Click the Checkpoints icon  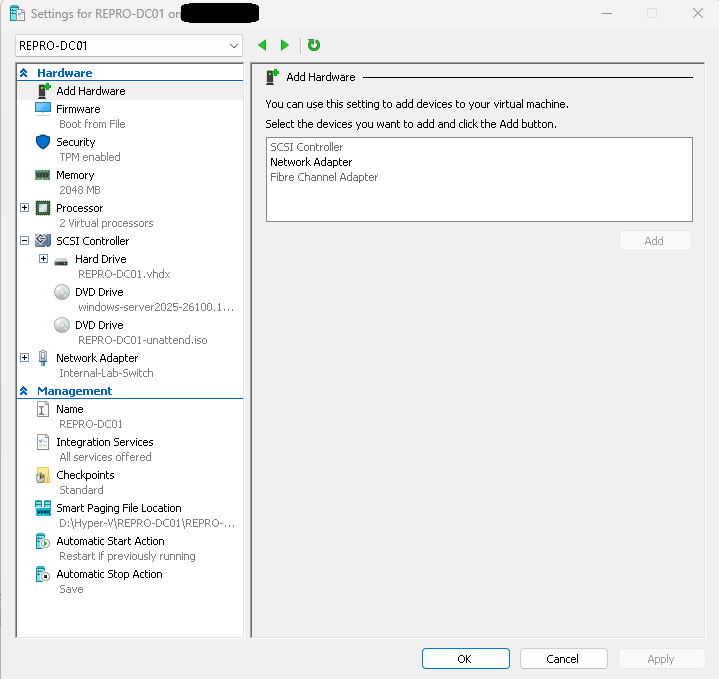click(x=43, y=475)
